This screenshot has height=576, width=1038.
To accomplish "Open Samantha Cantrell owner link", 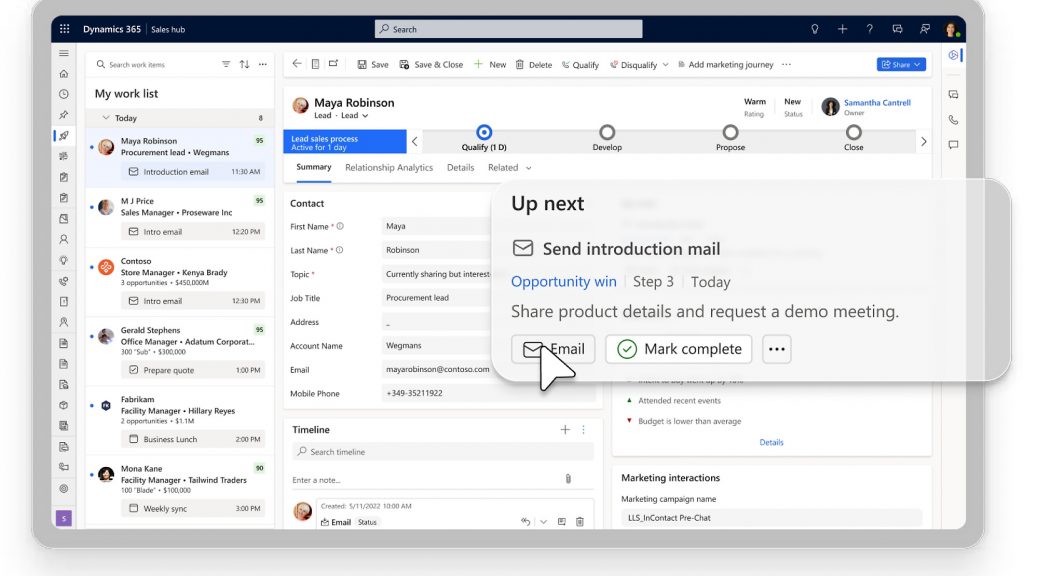I will (877, 103).
